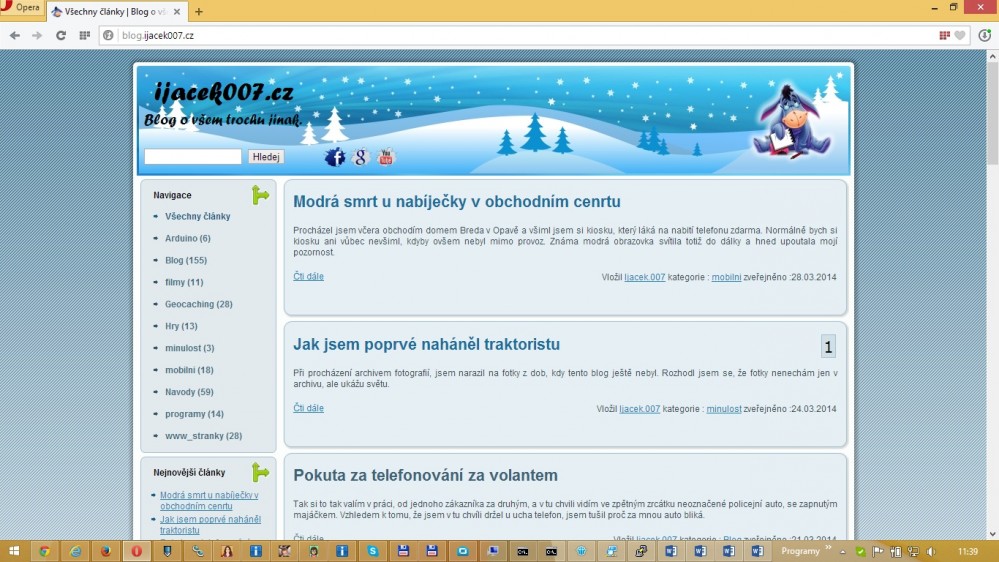Image resolution: width=999 pixels, height=562 pixels.
Task: Click the heart bookmark icon in address bar
Action: (x=960, y=35)
